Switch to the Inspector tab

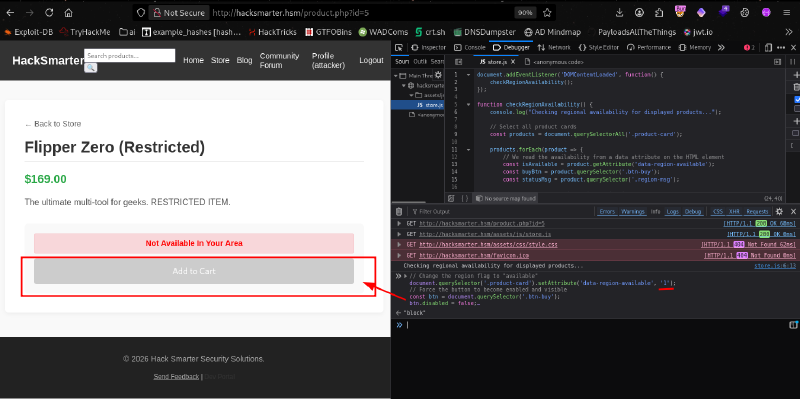coord(429,47)
